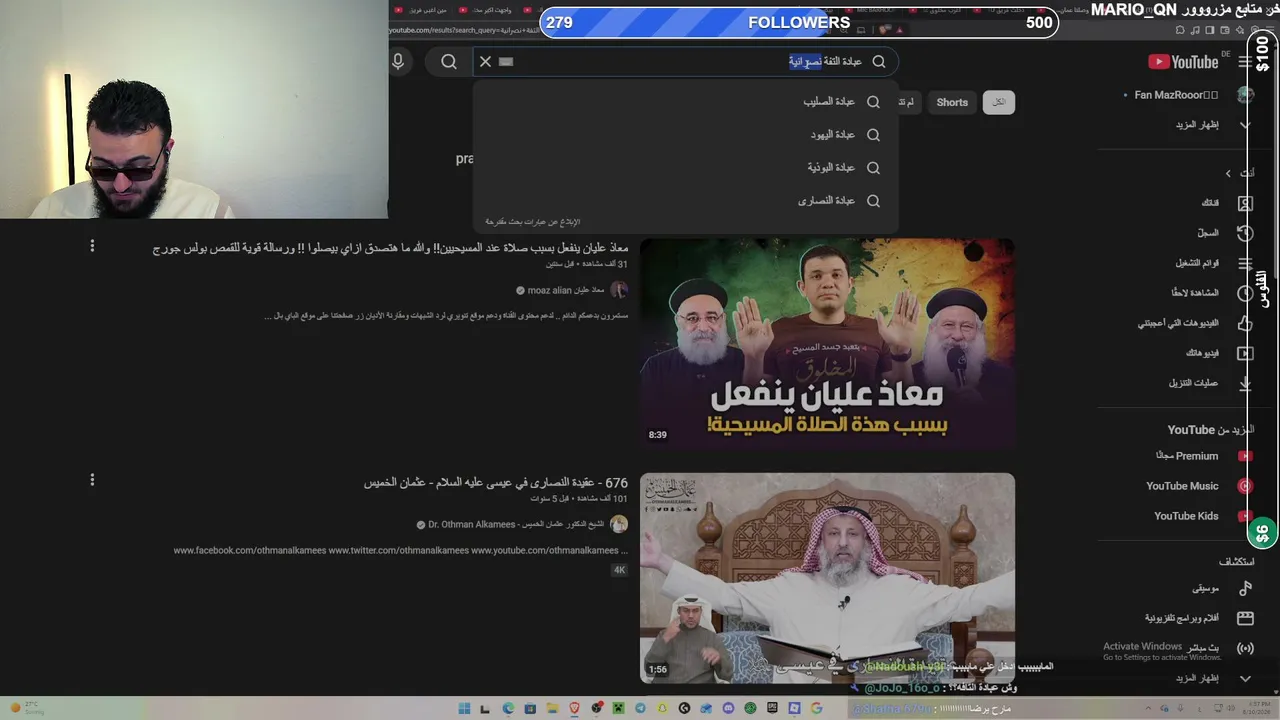Click the report search predictions link
The height and width of the screenshot is (720, 1280).
(x=533, y=222)
